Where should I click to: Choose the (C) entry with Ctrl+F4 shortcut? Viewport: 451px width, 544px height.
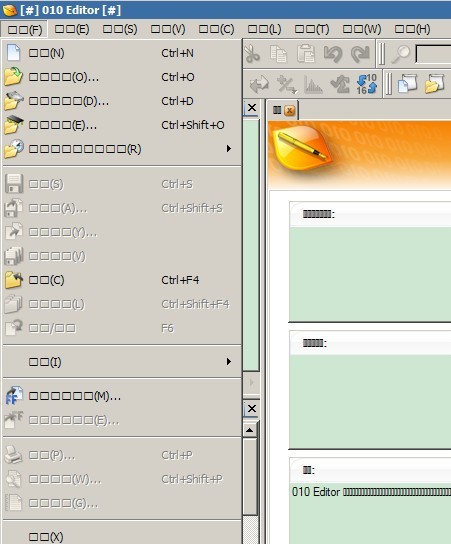point(122,280)
